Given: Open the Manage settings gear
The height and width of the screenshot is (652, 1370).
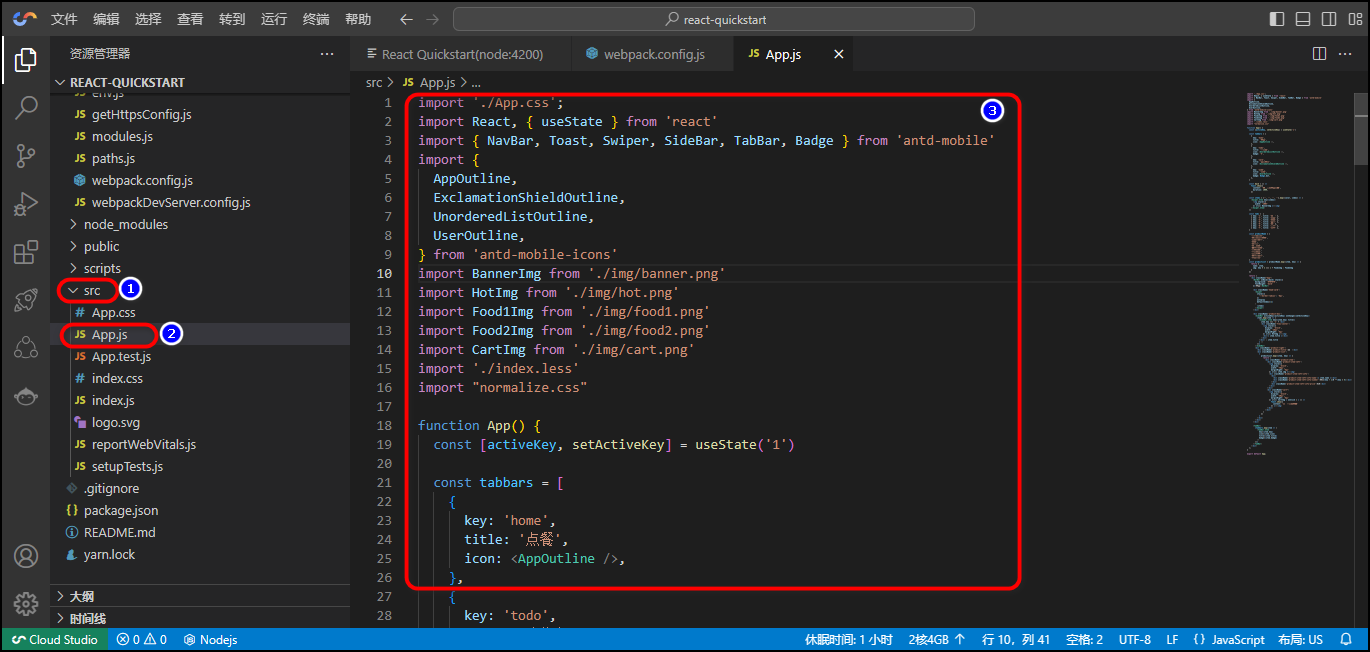Looking at the screenshot, I should (x=26, y=603).
